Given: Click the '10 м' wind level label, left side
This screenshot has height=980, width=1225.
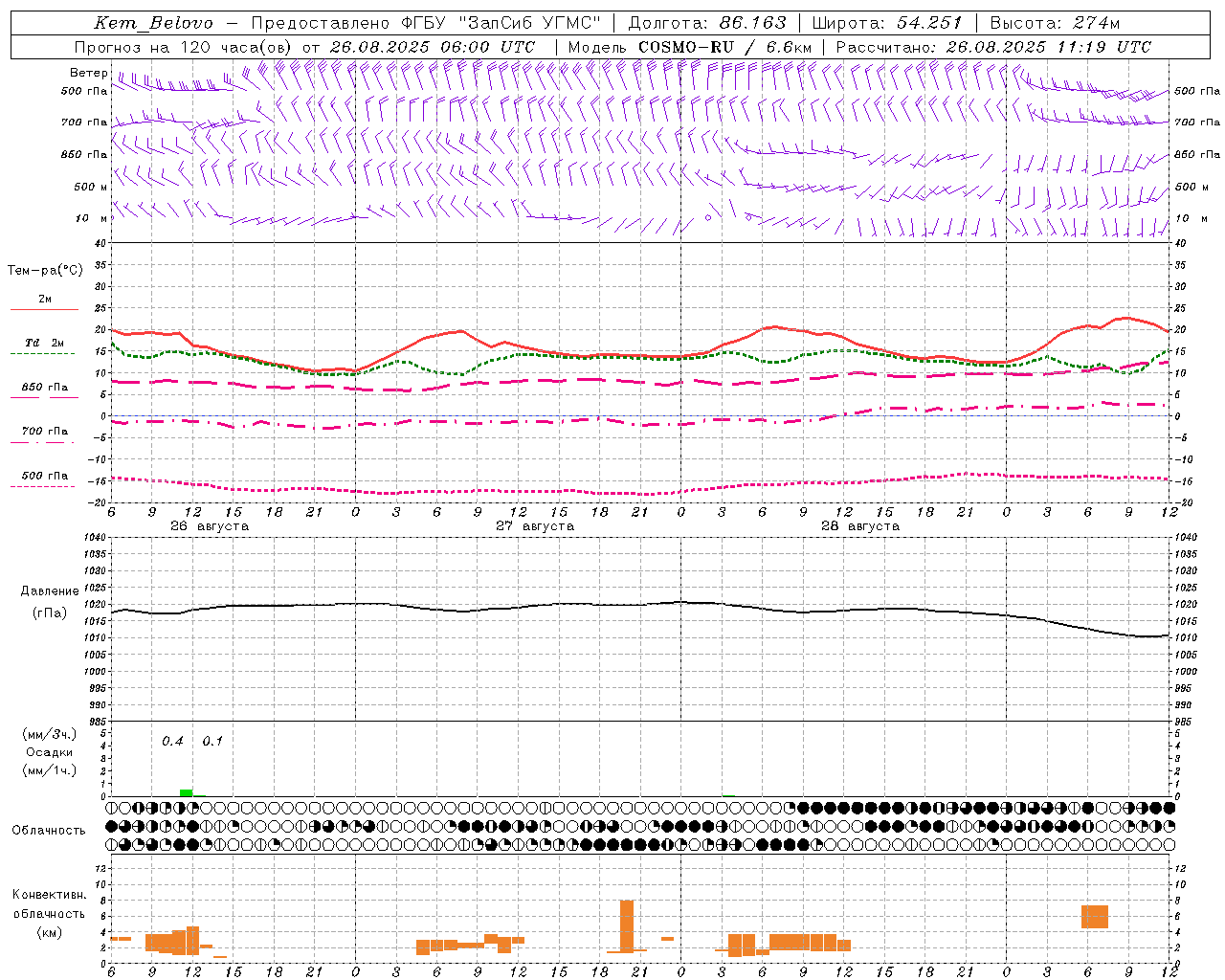Looking at the screenshot, I should [x=92, y=219].
